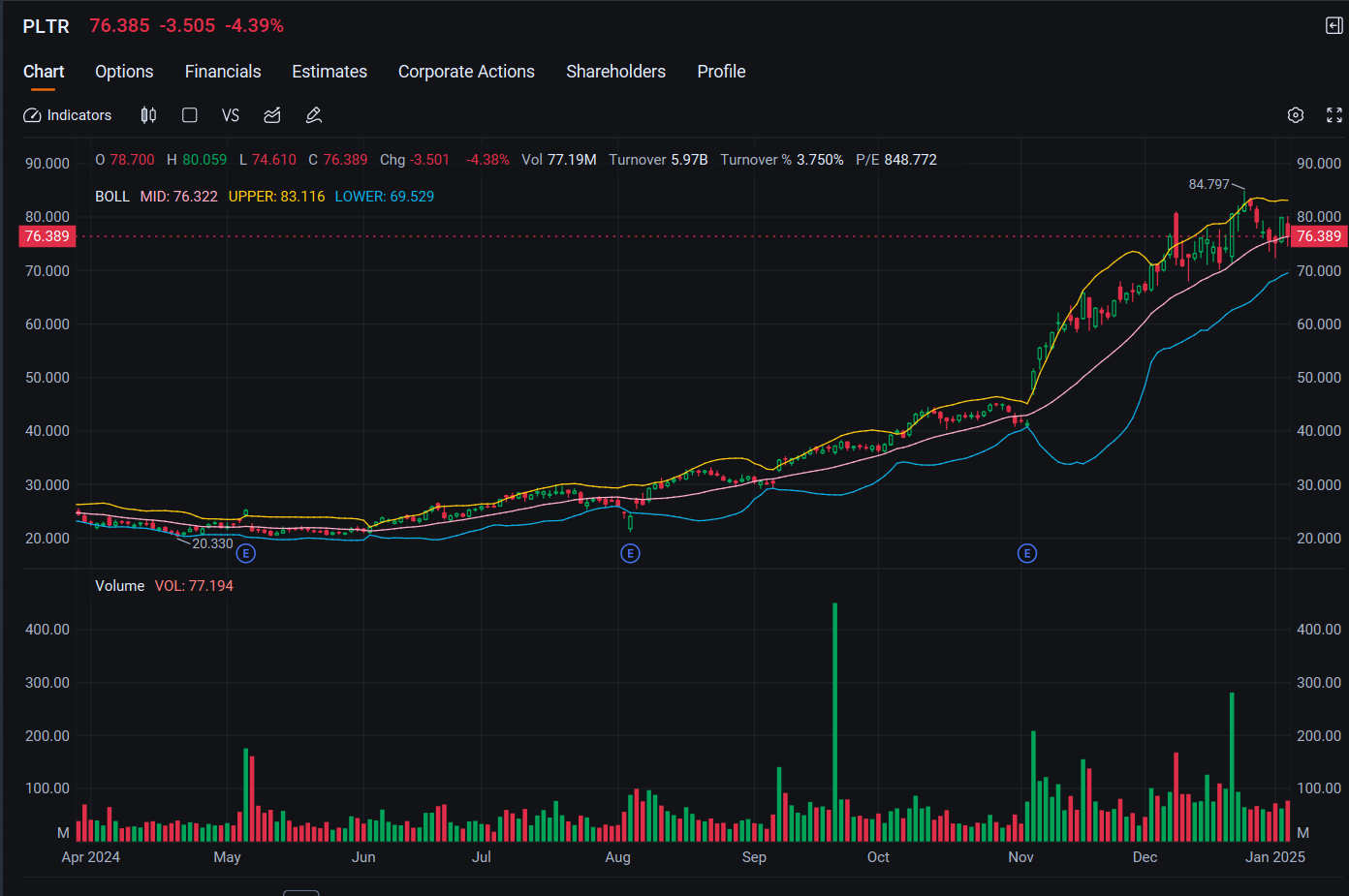Select the Corporate Actions tab
This screenshot has width=1349, height=896.
coord(466,72)
